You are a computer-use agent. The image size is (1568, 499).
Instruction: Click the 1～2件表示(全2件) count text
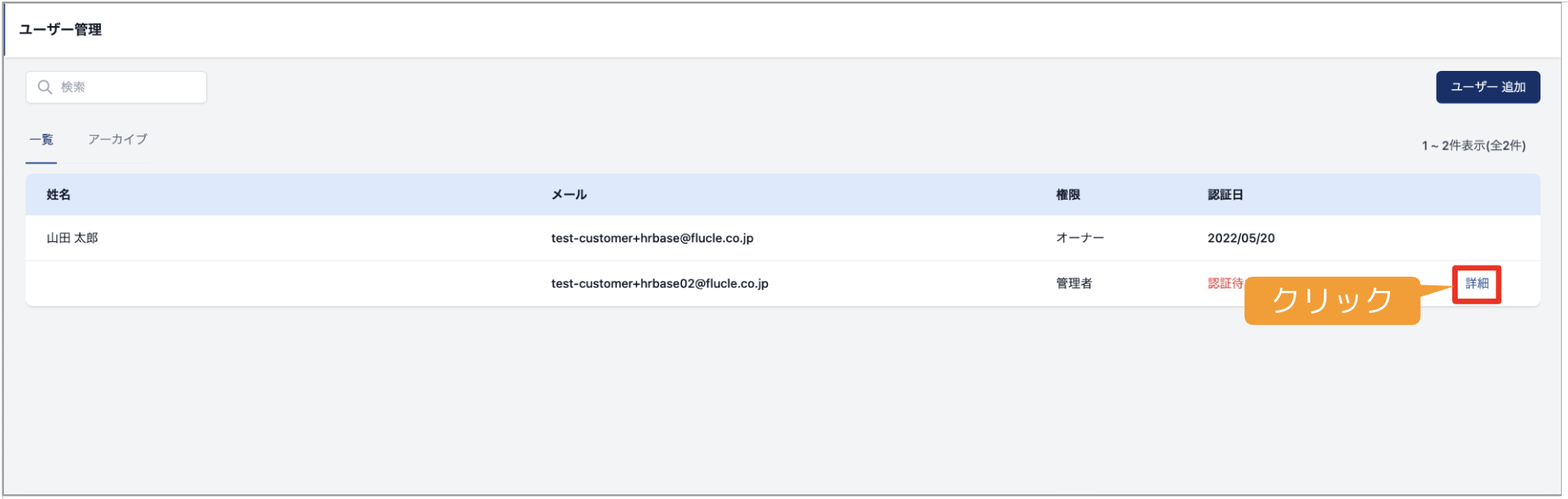tap(1473, 146)
